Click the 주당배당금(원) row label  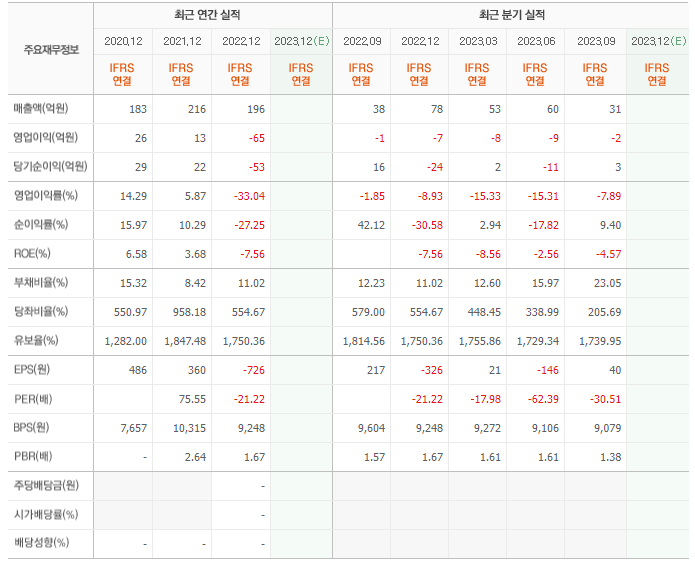[x=46, y=485]
